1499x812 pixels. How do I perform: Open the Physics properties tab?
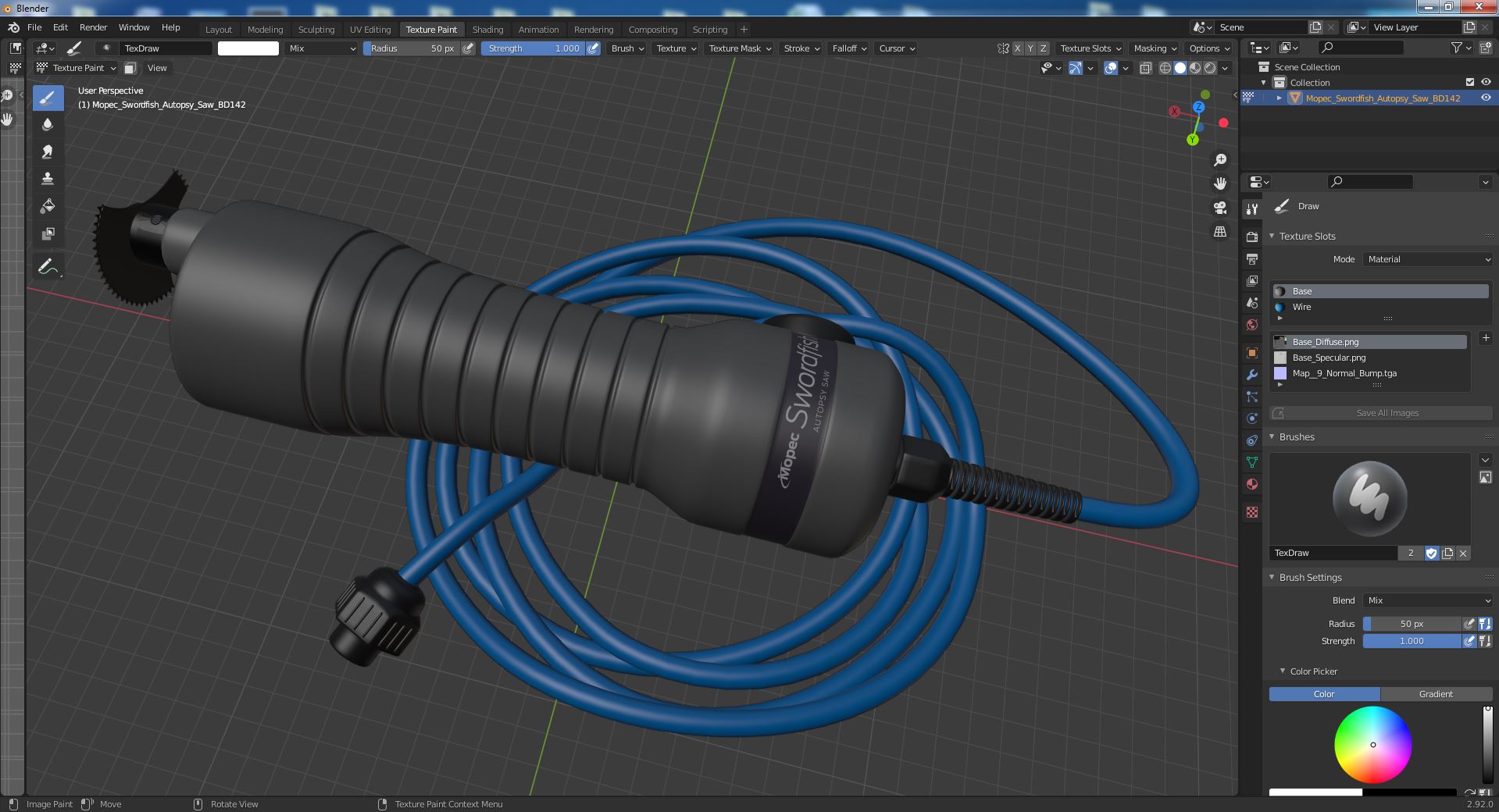tap(1252, 418)
